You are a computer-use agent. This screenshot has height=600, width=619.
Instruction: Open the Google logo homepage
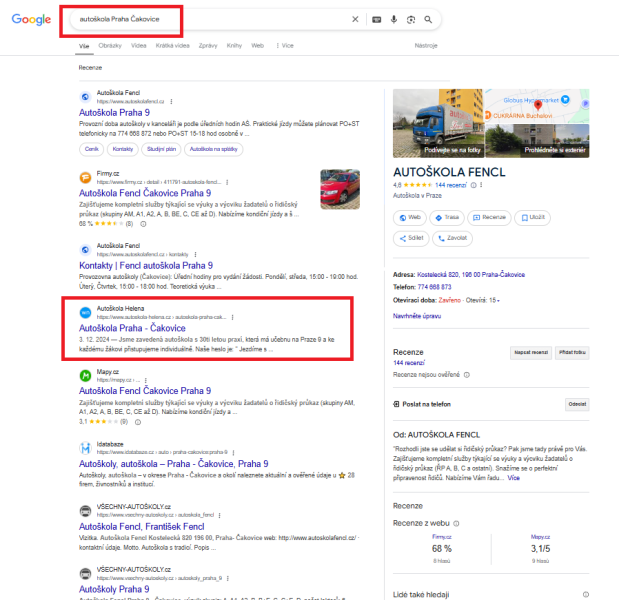tap(31, 19)
